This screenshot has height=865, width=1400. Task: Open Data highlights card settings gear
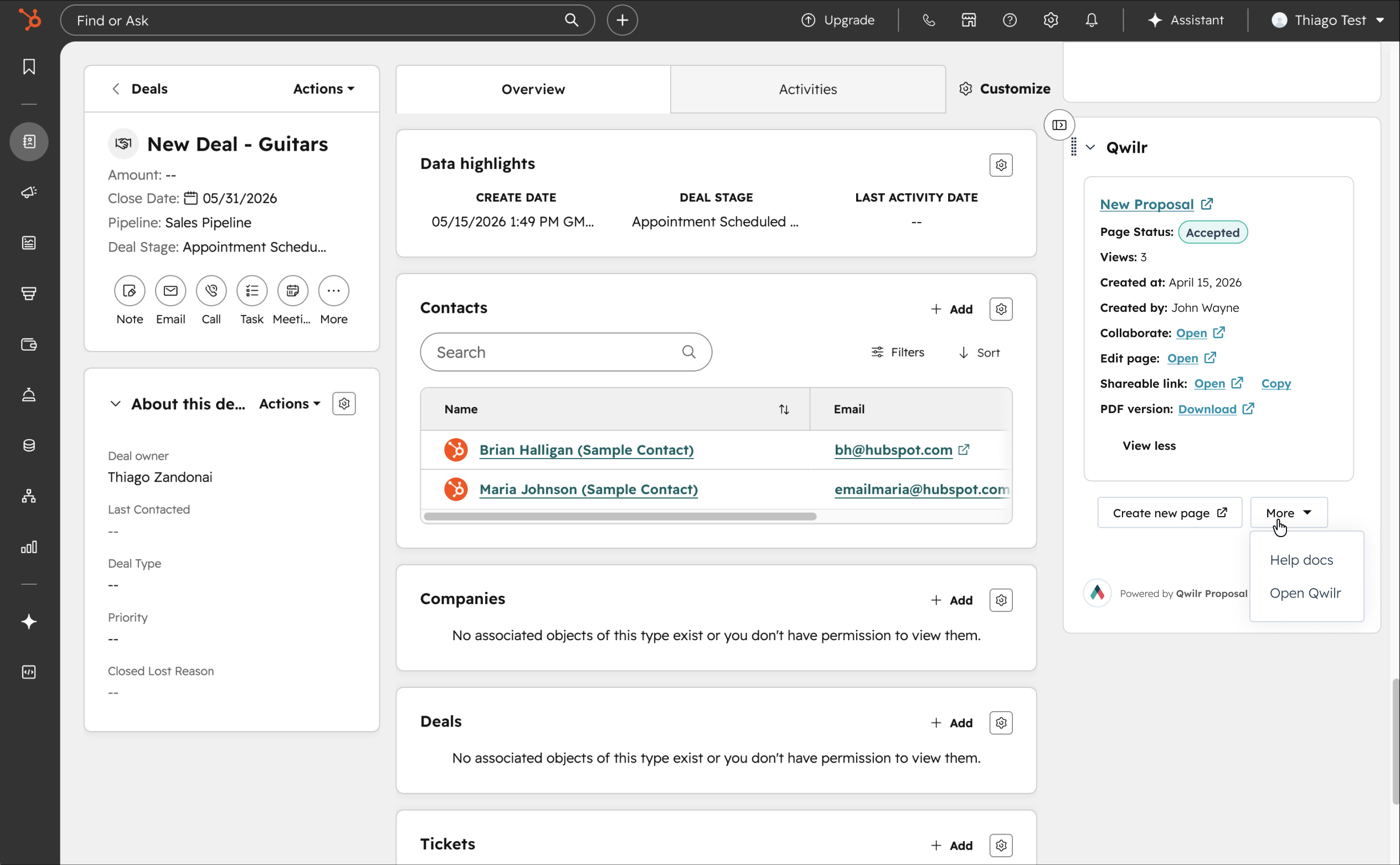(1001, 165)
